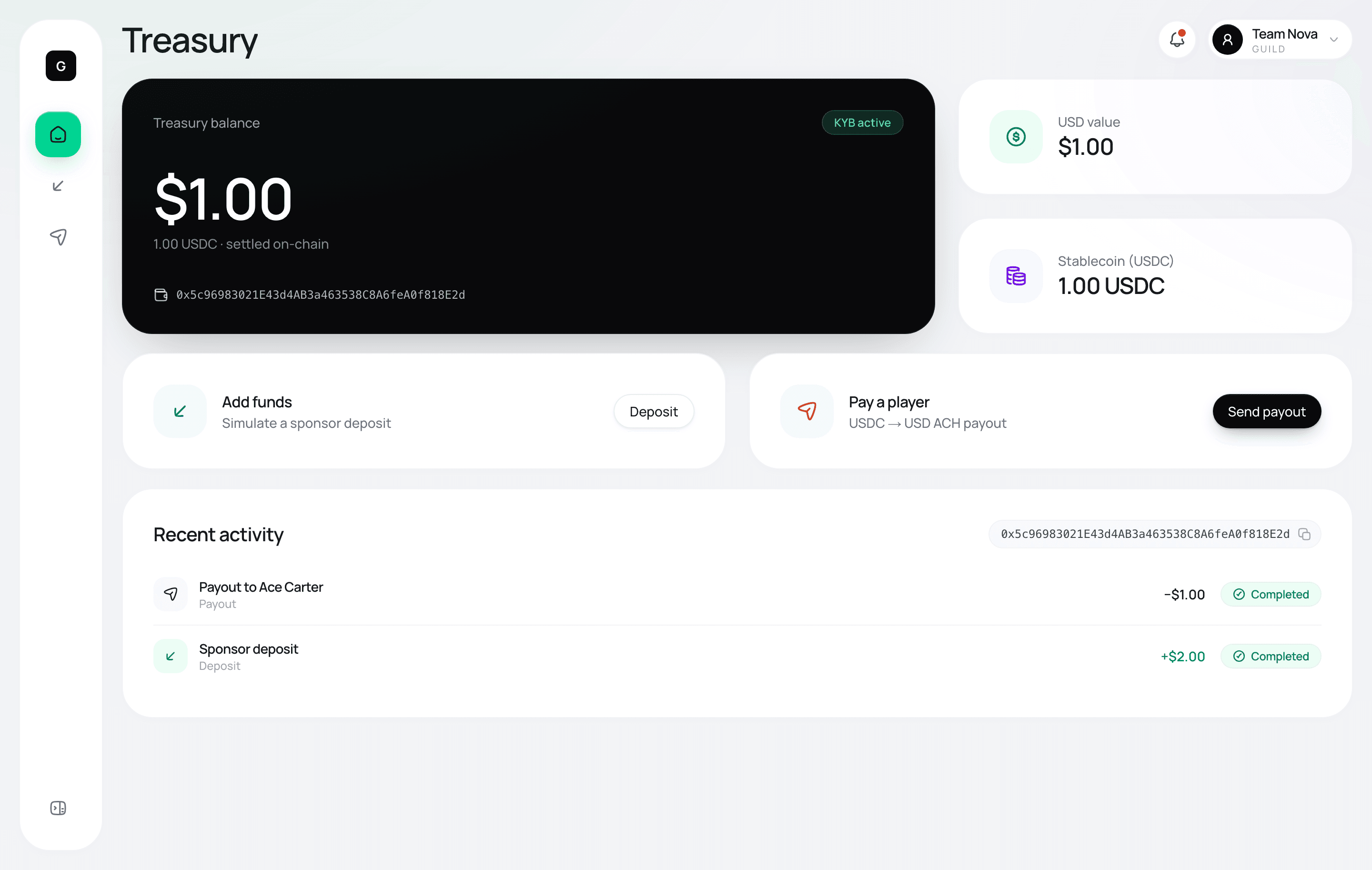Image resolution: width=1372 pixels, height=870 pixels.
Task: Click the Treasury page heading
Action: (190, 41)
